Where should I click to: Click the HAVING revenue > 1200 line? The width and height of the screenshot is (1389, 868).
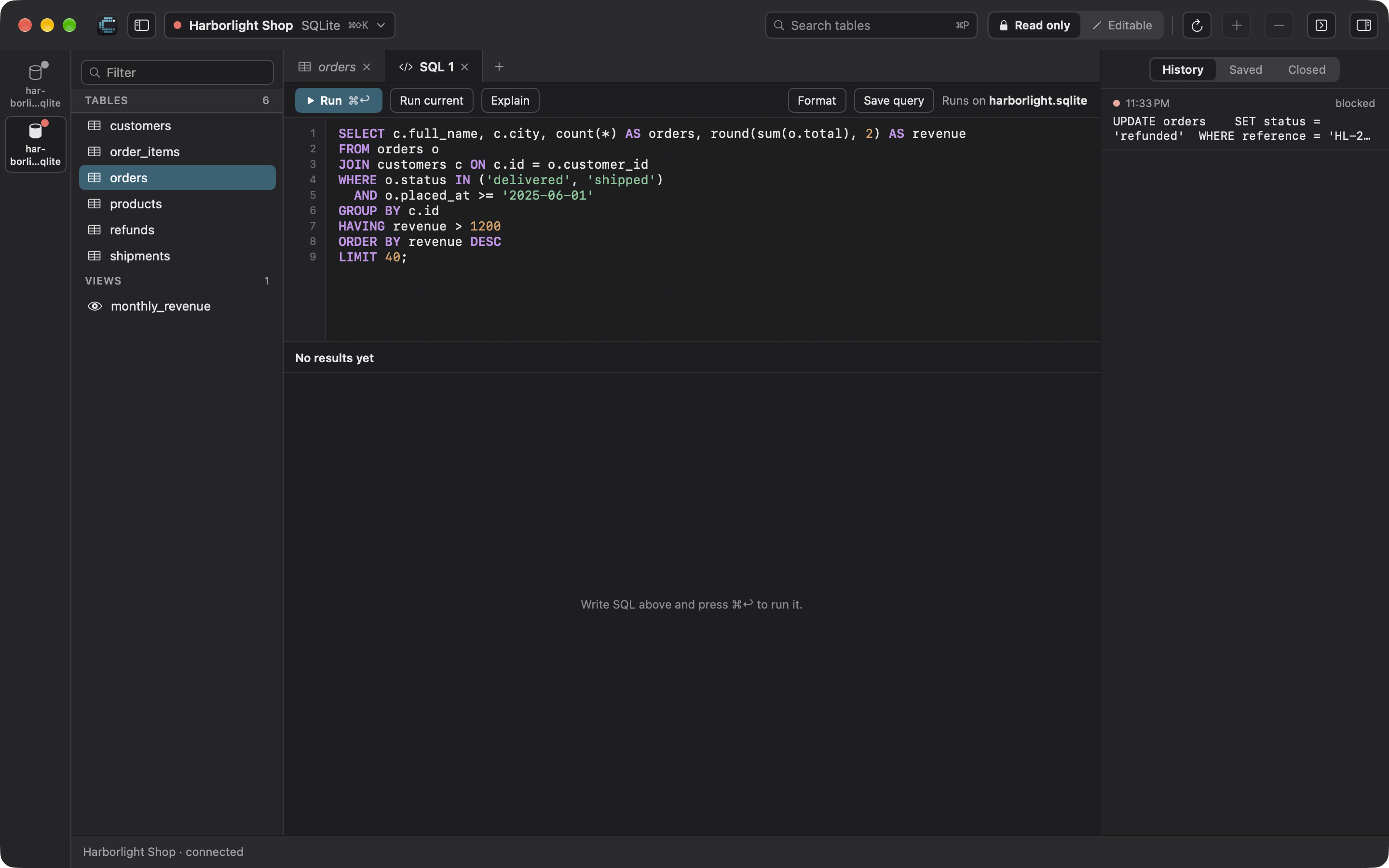420,226
